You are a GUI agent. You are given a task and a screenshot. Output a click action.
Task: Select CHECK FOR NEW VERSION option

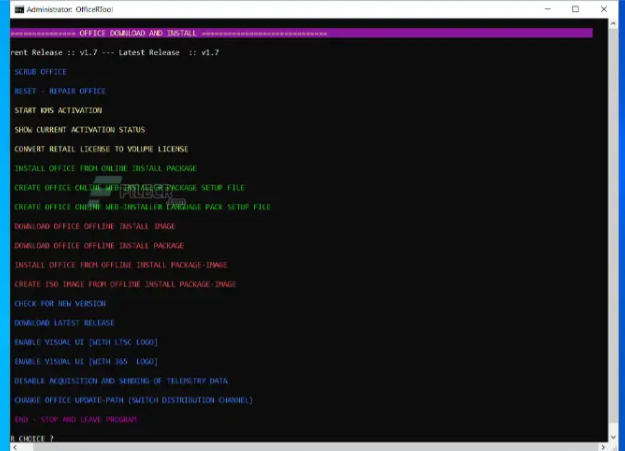(60, 303)
